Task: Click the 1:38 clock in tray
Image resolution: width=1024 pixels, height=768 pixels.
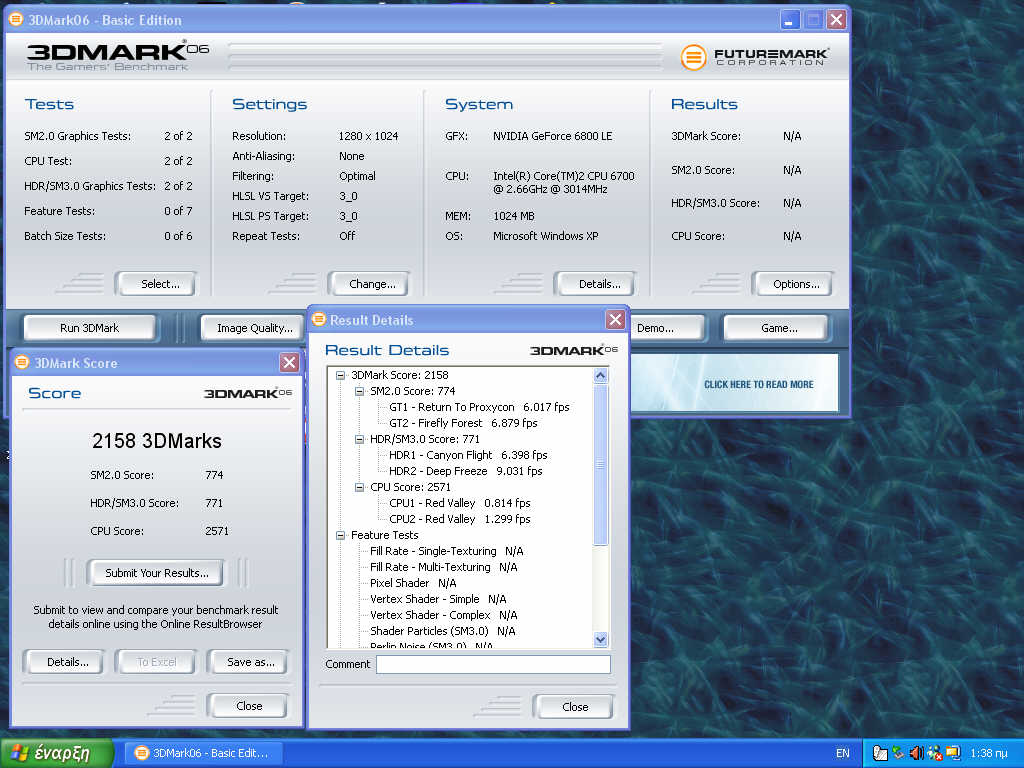Action: [x=989, y=753]
